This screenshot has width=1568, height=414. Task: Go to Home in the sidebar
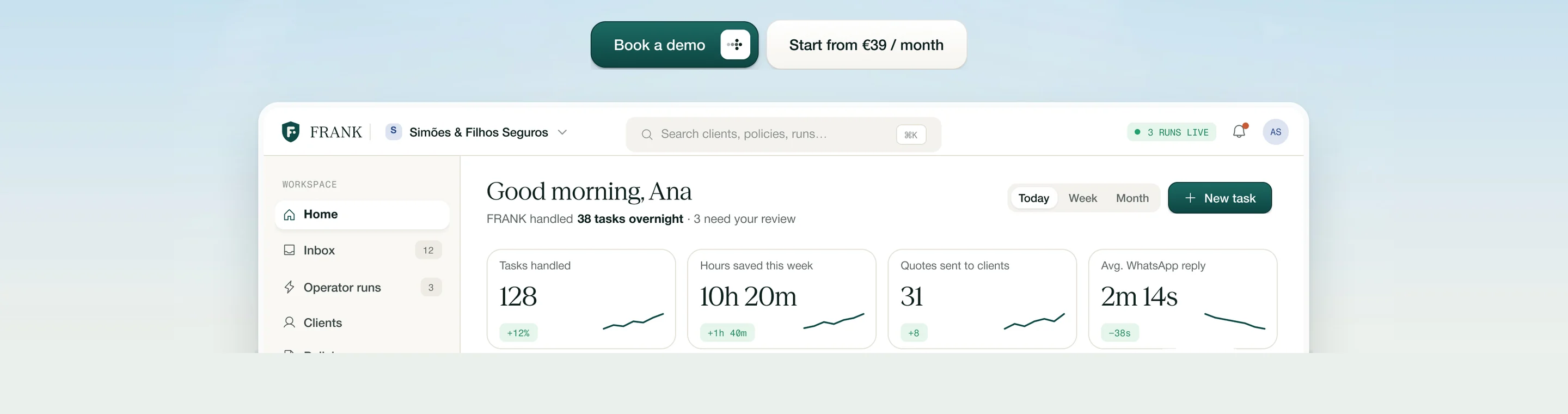click(x=362, y=215)
